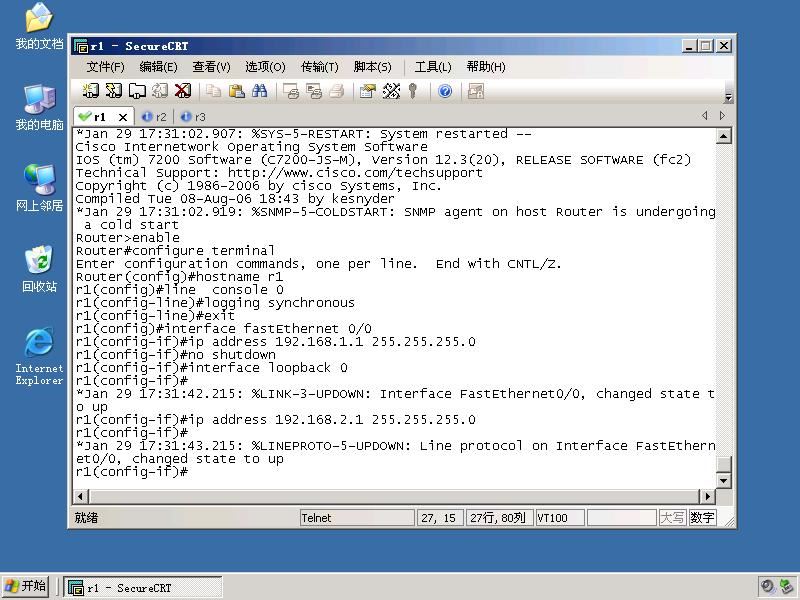
Task: Click the 数字 Num Lock indicator
Action: point(702,518)
